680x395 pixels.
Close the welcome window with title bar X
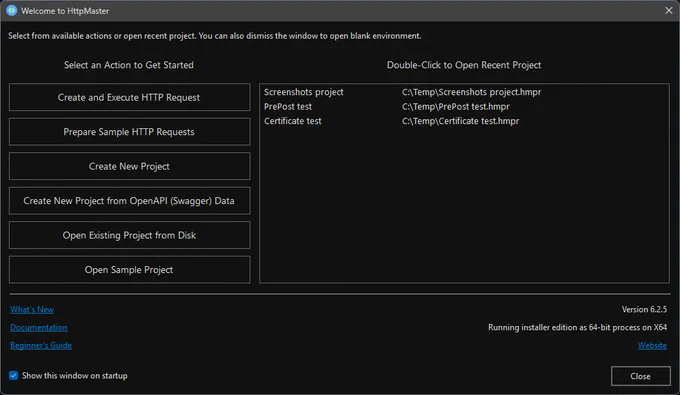(668, 10)
